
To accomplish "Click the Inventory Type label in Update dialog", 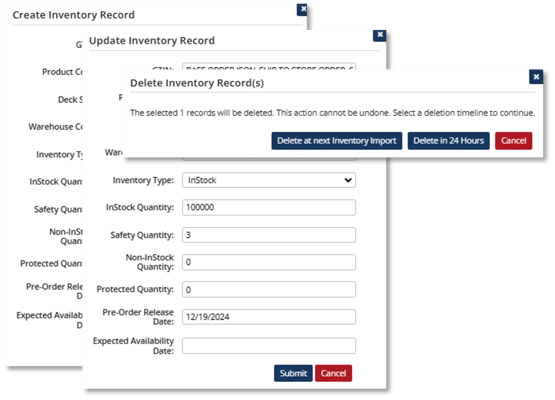I will [x=143, y=180].
